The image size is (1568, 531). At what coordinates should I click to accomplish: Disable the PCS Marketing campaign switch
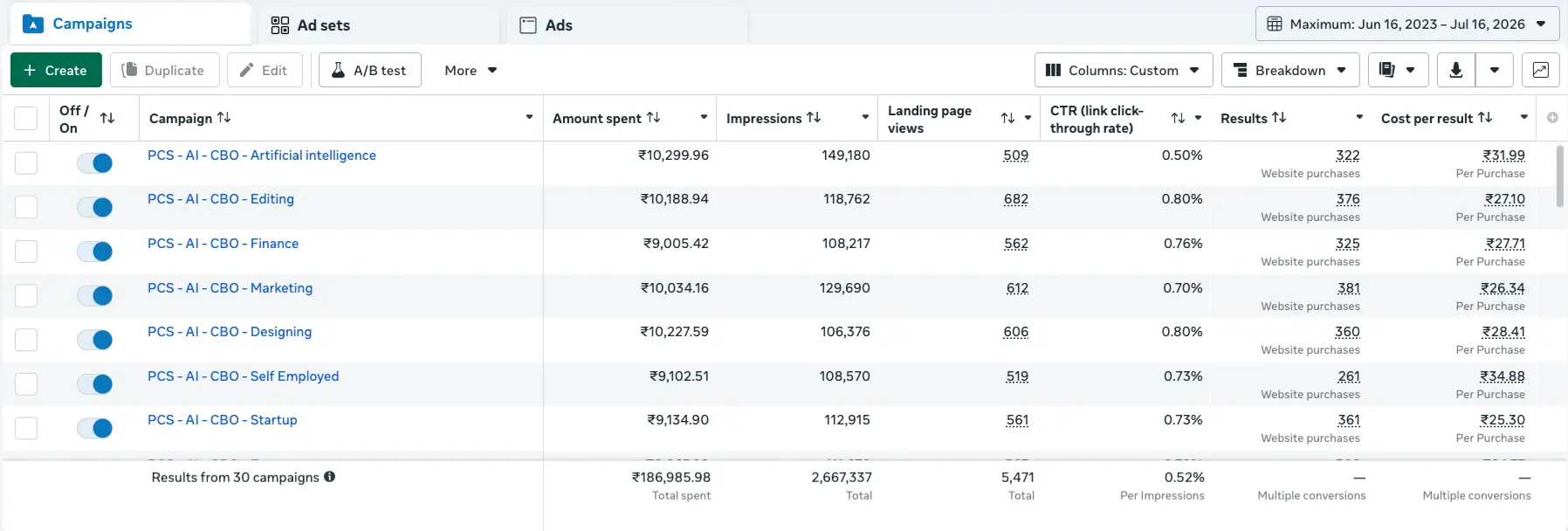94,296
